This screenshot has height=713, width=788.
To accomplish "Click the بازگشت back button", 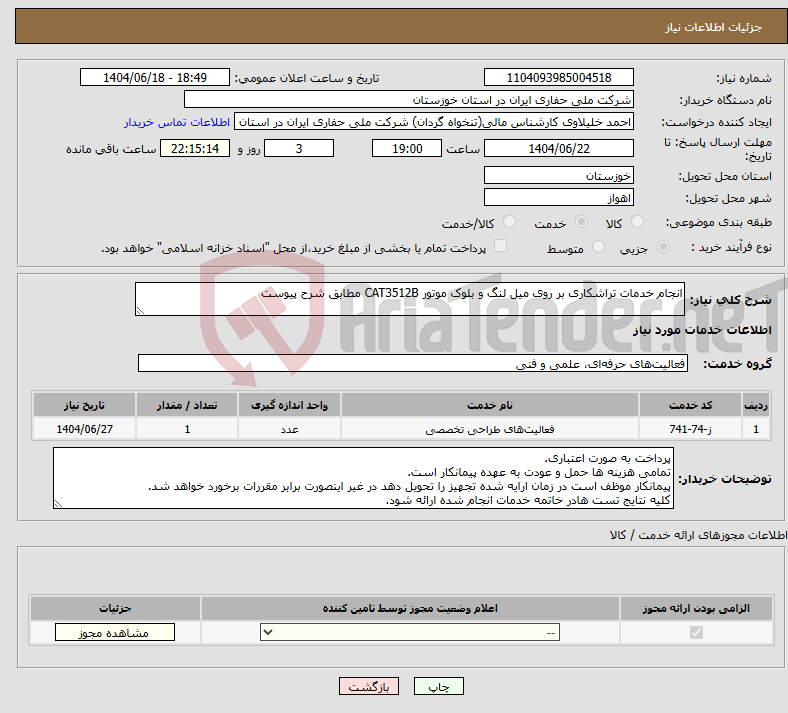I will pos(369,686).
